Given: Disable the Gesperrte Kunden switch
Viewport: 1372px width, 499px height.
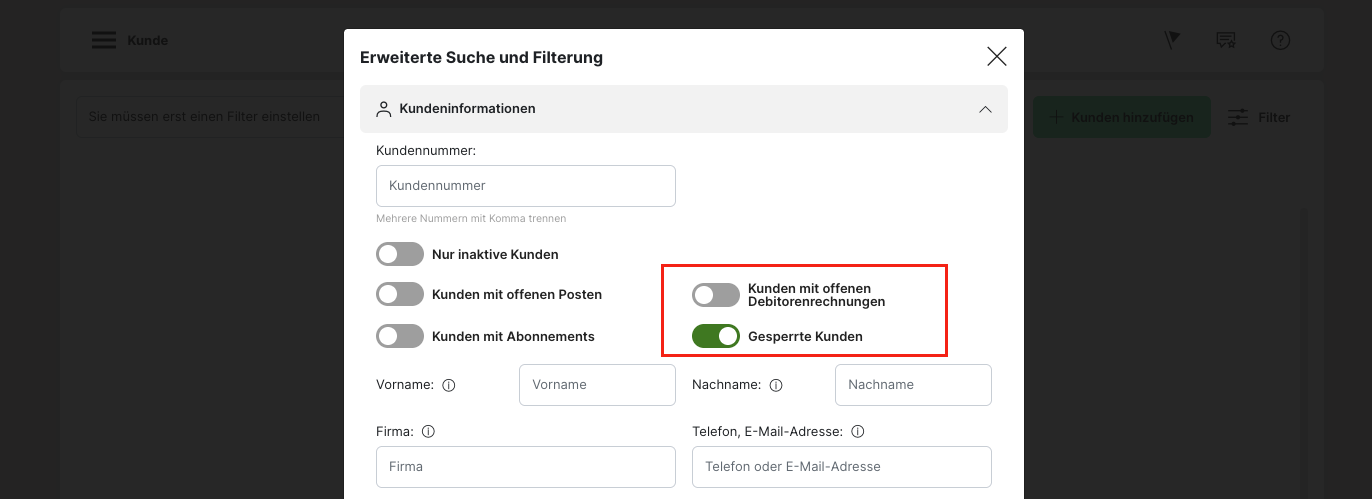Looking at the screenshot, I should click(x=716, y=336).
